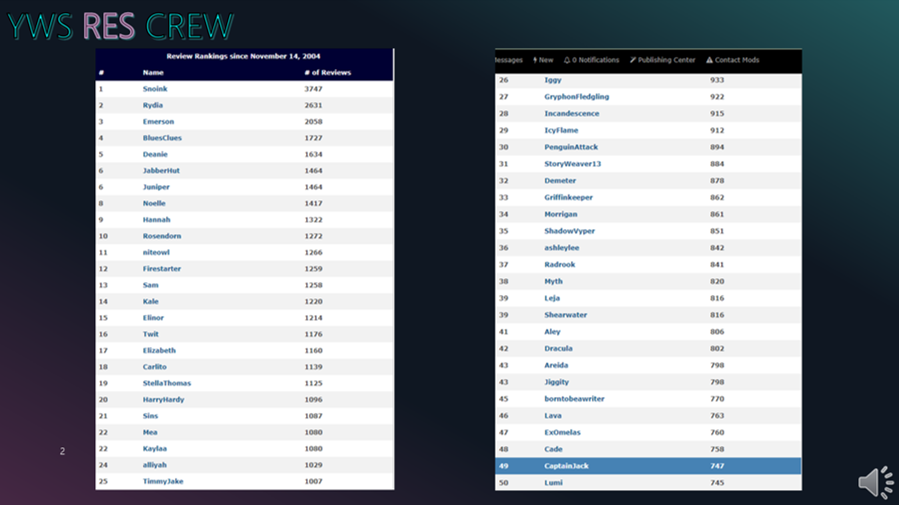Open Snoink's profile link
Viewport: 899px width, 505px height.
click(x=155, y=89)
